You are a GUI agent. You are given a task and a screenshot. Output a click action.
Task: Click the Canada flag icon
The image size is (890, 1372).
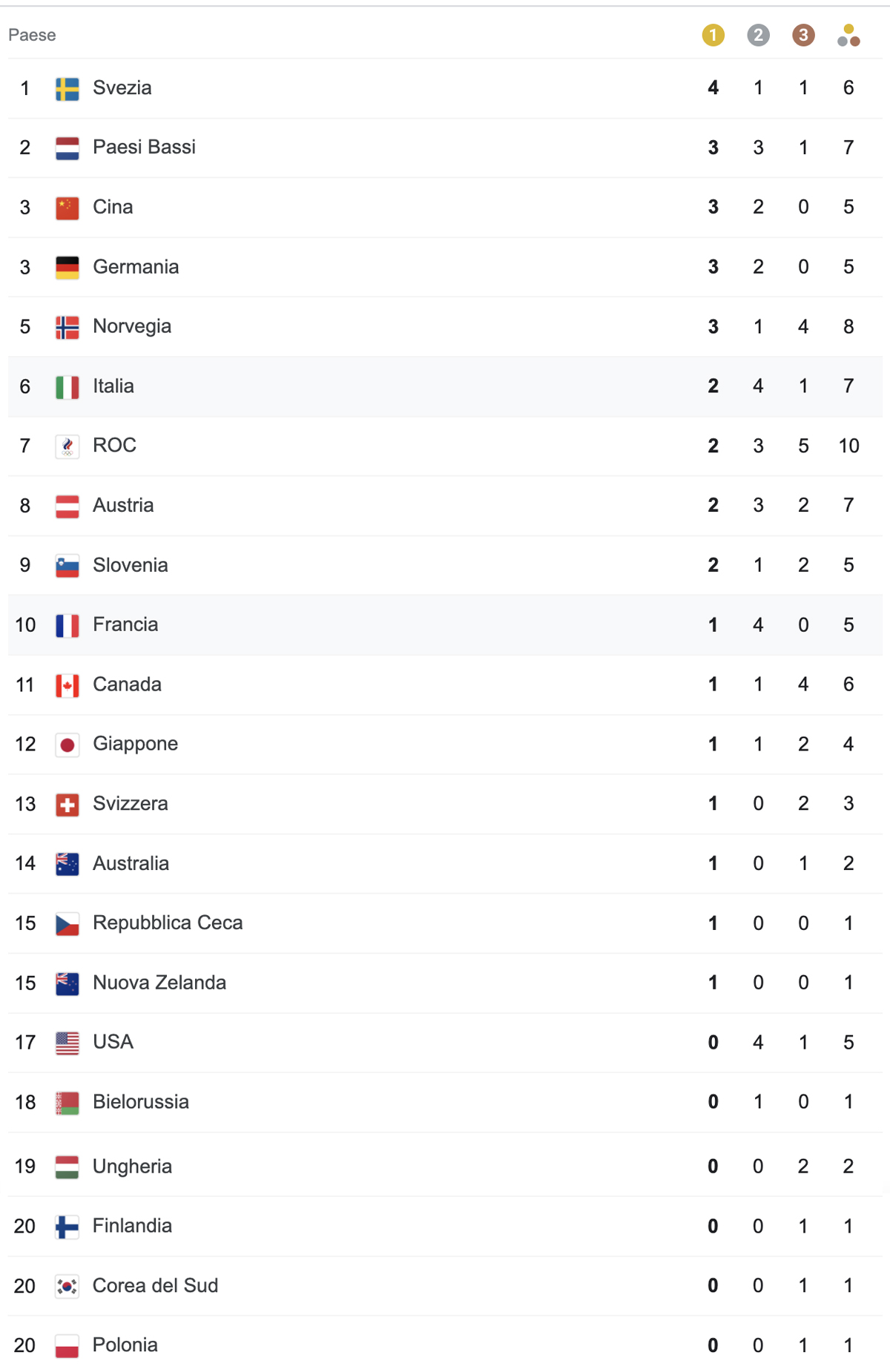pyautogui.click(x=67, y=685)
